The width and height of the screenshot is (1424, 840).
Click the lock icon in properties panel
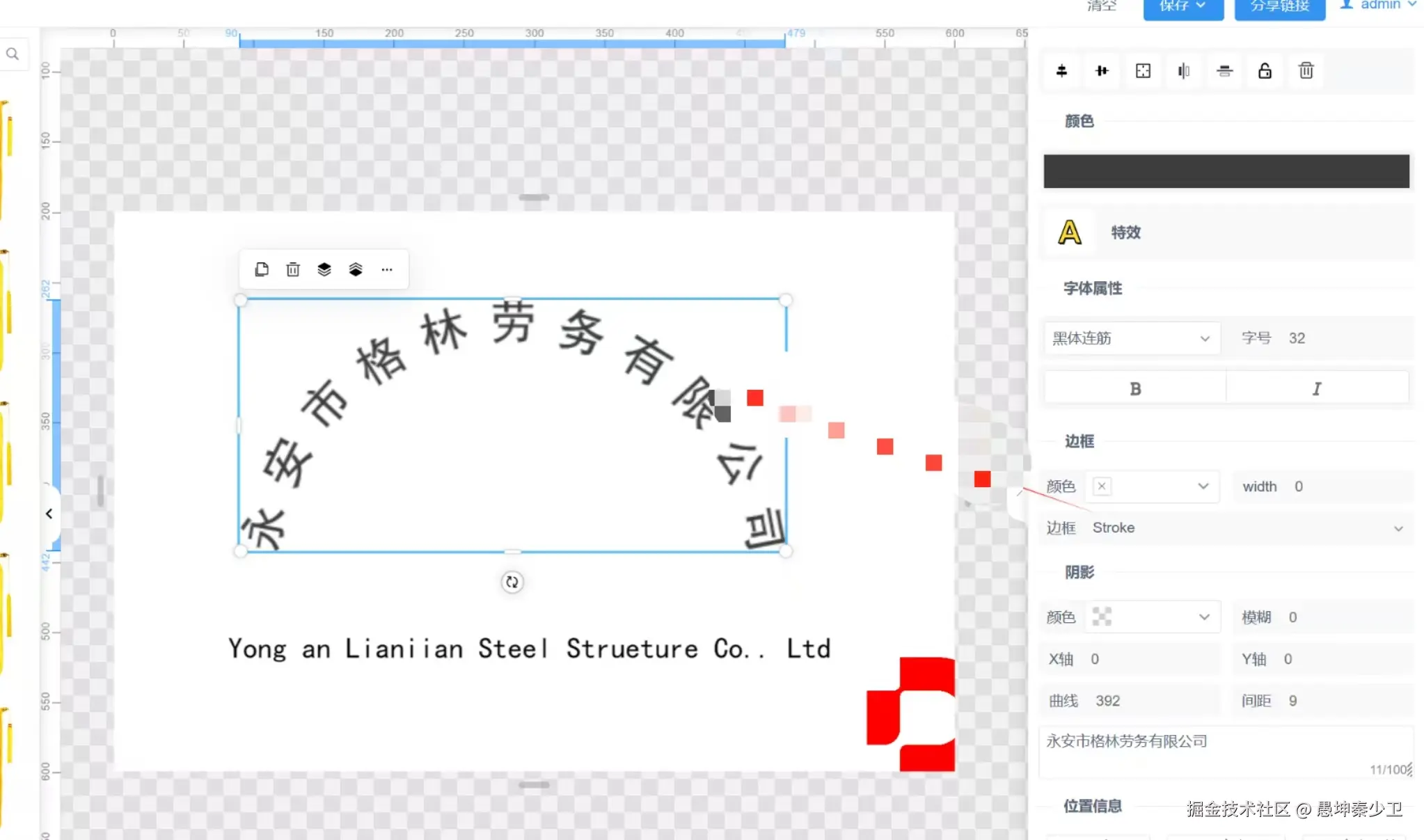pyautogui.click(x=1265, y=71)
